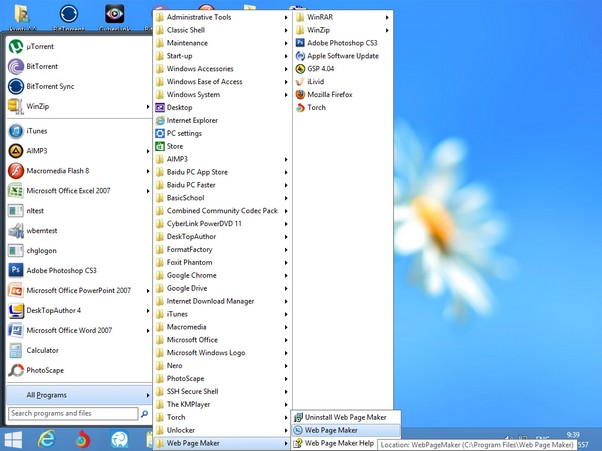Launch Calculator
Image resolution: width=602 pixels, height=451 pixels.
[79, 350]
